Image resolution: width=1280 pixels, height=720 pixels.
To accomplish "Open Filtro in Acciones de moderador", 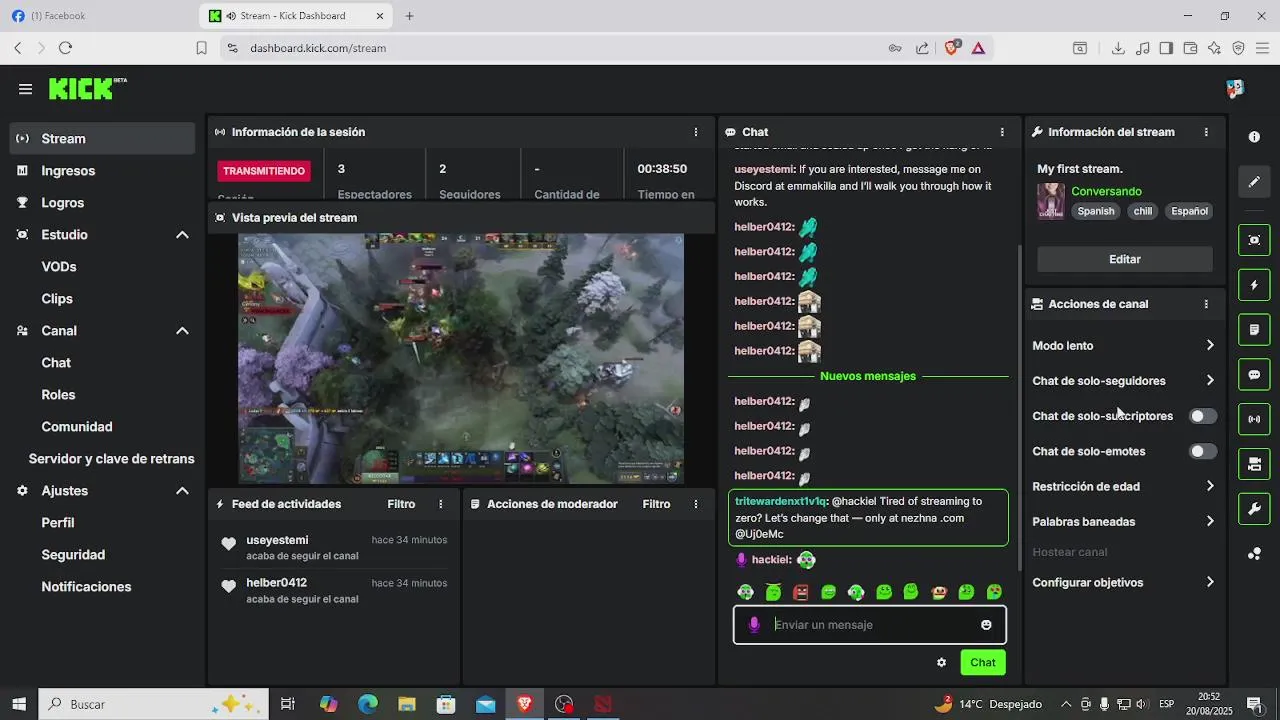I will [656, 504].
